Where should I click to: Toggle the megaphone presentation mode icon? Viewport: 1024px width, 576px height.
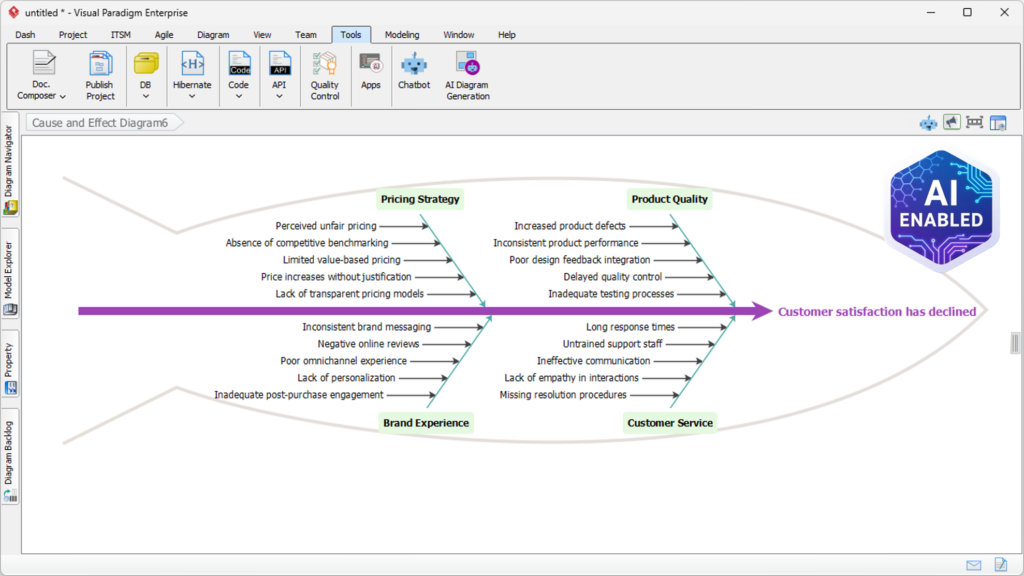[x=950, y=122]
